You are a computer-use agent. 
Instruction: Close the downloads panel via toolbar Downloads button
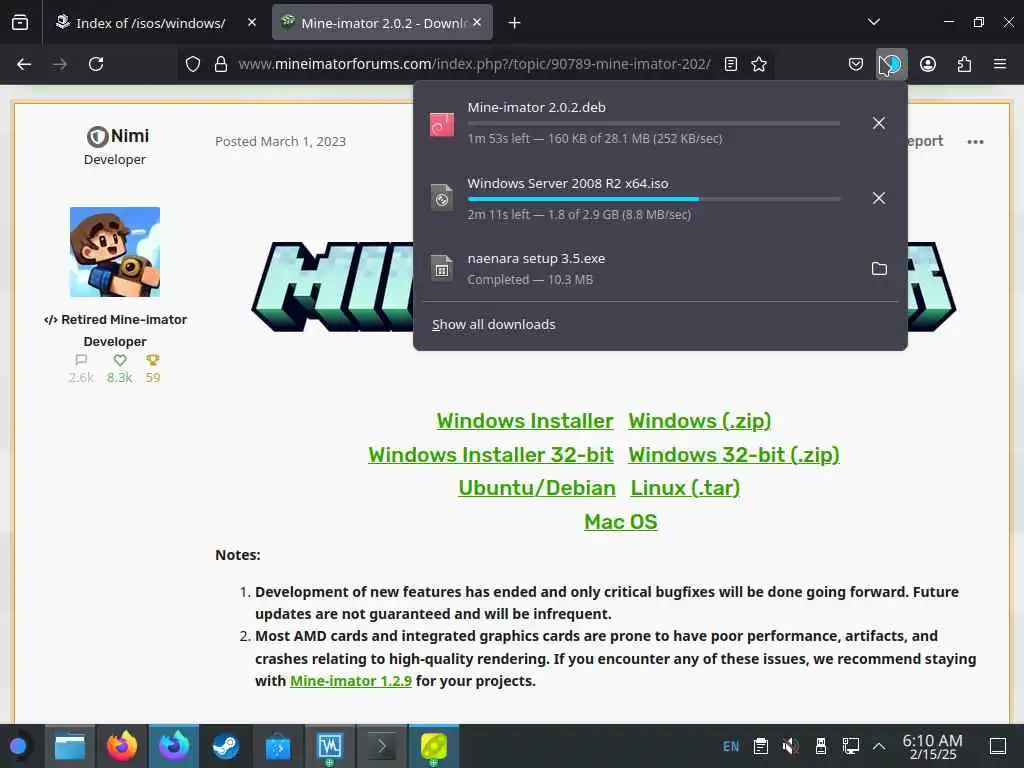pyautogui.click(x=891, y=64)
